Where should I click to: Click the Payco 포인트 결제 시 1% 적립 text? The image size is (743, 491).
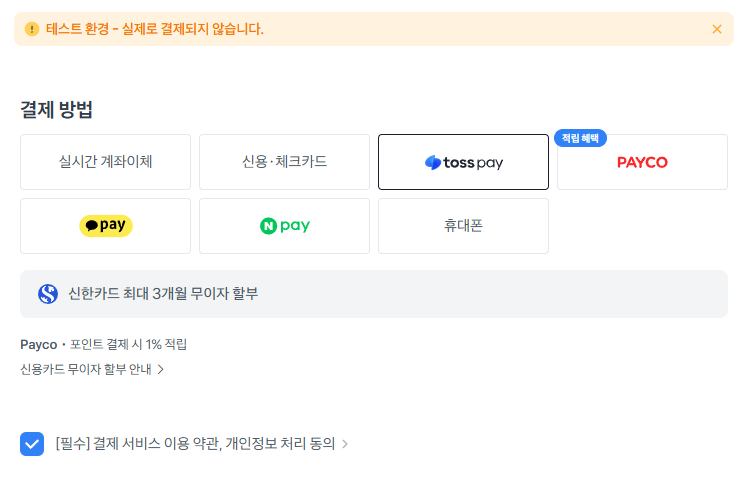click(x=103, y=344)
